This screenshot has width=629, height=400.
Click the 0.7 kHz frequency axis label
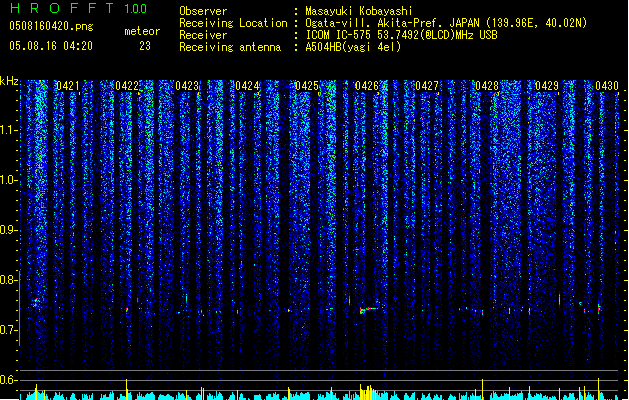coord(8,330)
